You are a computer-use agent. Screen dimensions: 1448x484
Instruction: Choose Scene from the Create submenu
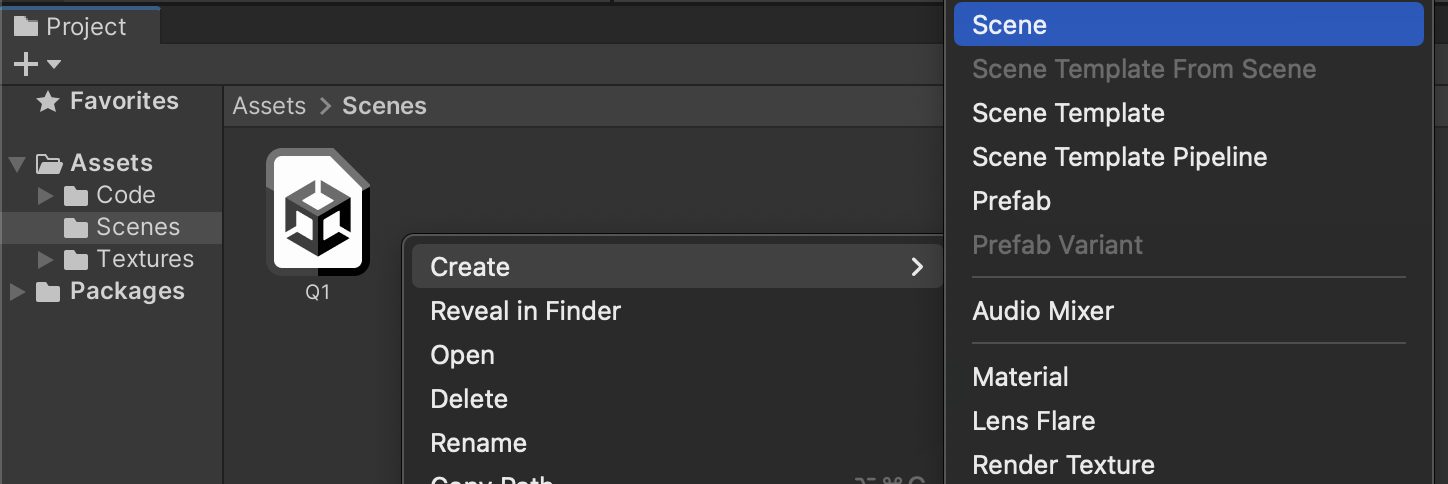(x=1010, y=25)
